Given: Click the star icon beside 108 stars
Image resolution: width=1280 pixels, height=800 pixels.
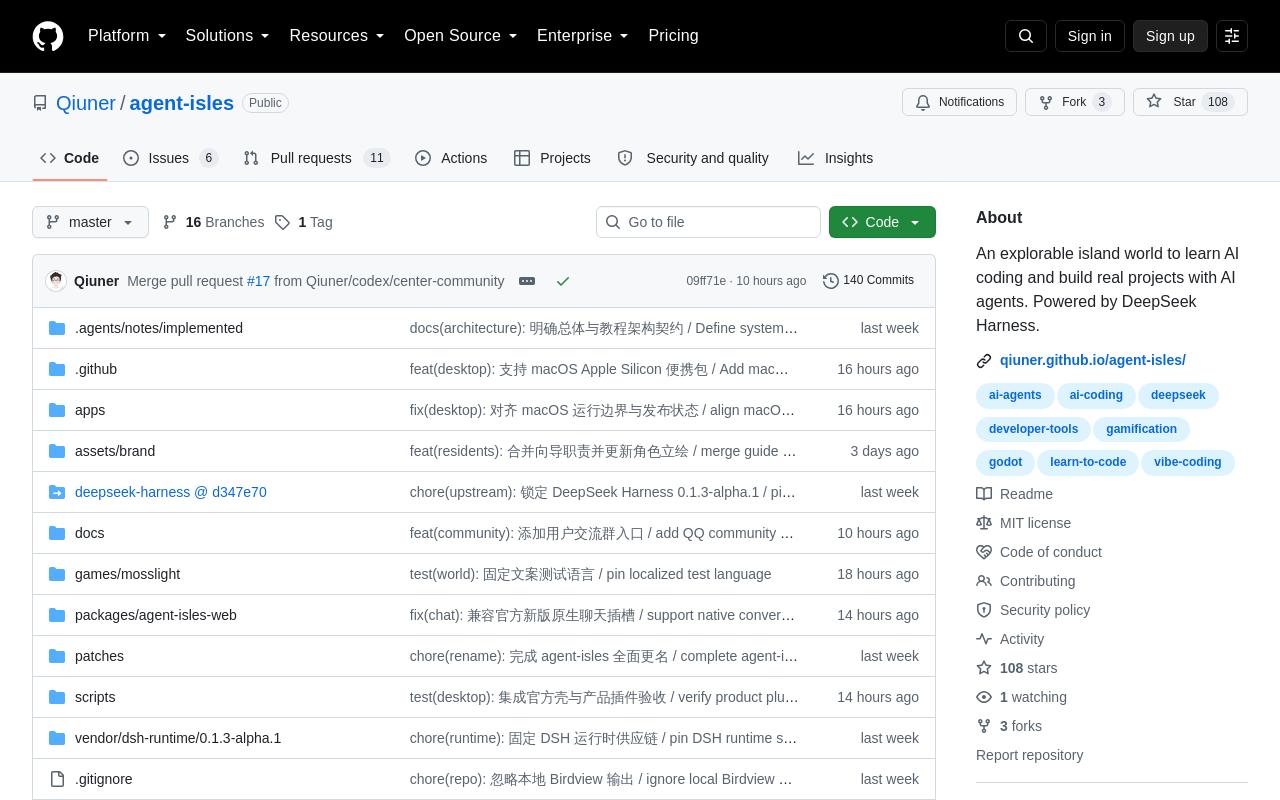Looking at the screenshot, I should click(x=984, y=668).
